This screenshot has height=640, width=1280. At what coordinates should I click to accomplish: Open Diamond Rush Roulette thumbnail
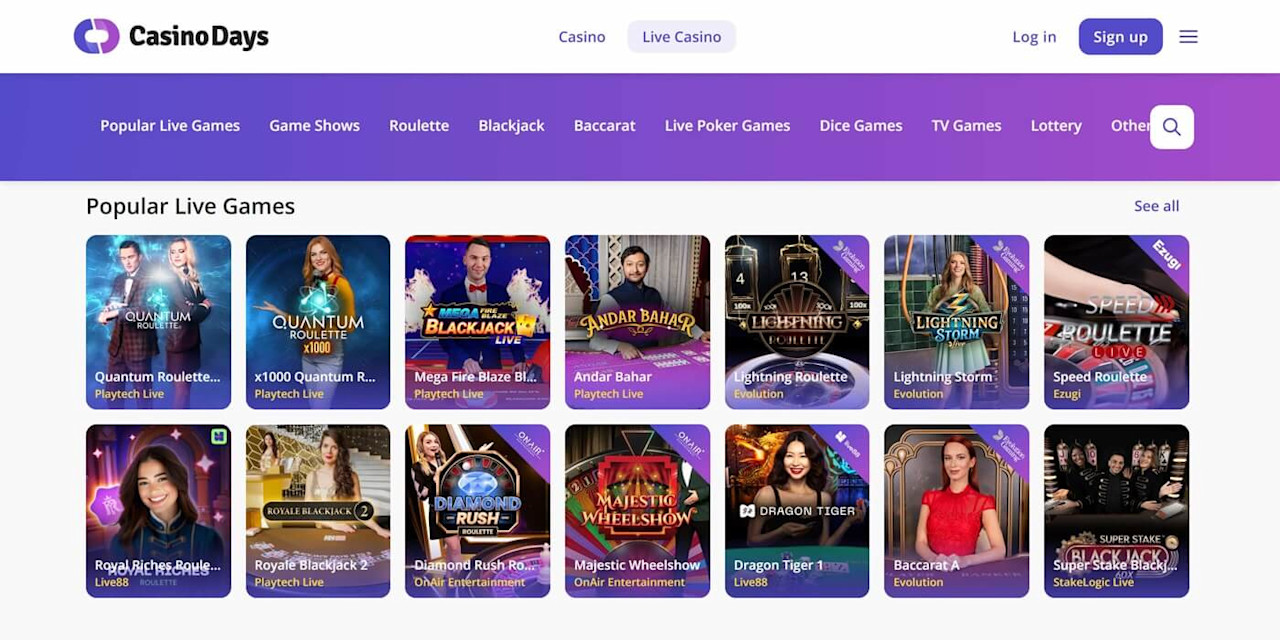(477, 511)
